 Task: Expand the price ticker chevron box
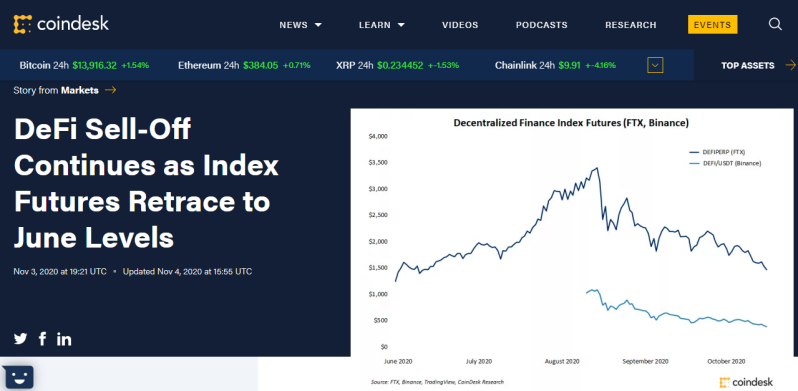click(x=655, y=65)
